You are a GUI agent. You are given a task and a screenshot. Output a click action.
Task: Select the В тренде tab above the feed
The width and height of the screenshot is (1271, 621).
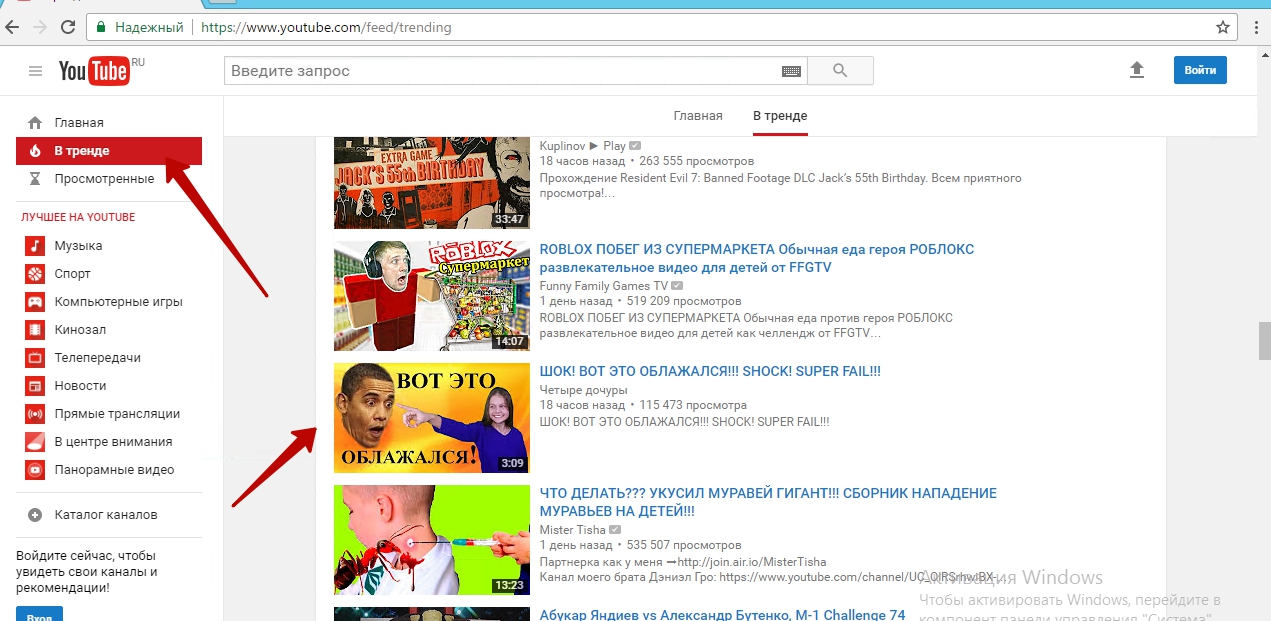tap(780, 116)
